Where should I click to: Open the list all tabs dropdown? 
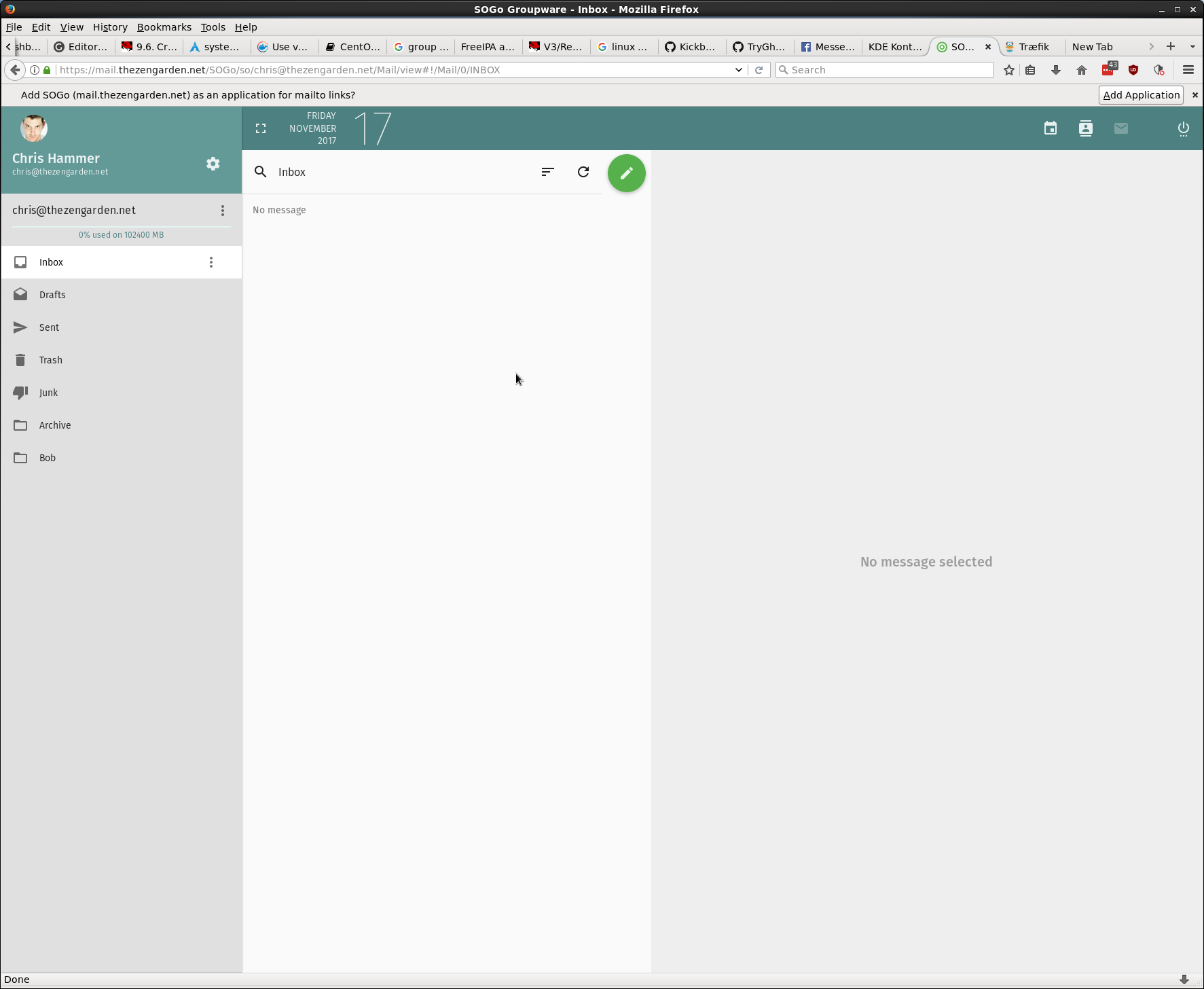[x=1192, y=46]
